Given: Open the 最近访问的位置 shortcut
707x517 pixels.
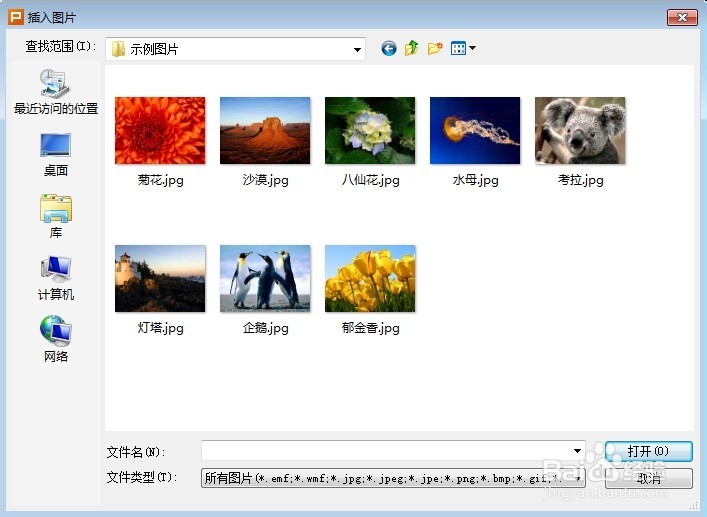Looking at the screenshot, I should tap(55, 93).
